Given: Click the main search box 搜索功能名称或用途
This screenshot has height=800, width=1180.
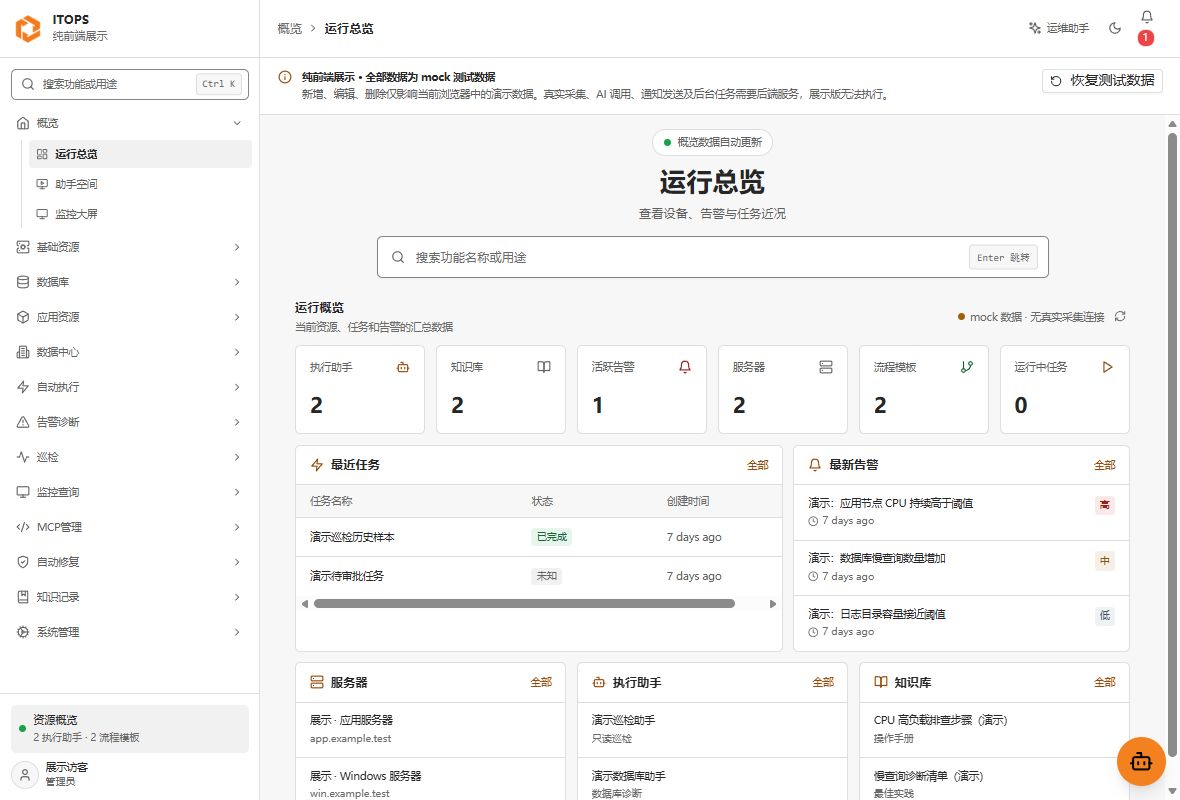Looking at the screenshot, I should [712, 257].
